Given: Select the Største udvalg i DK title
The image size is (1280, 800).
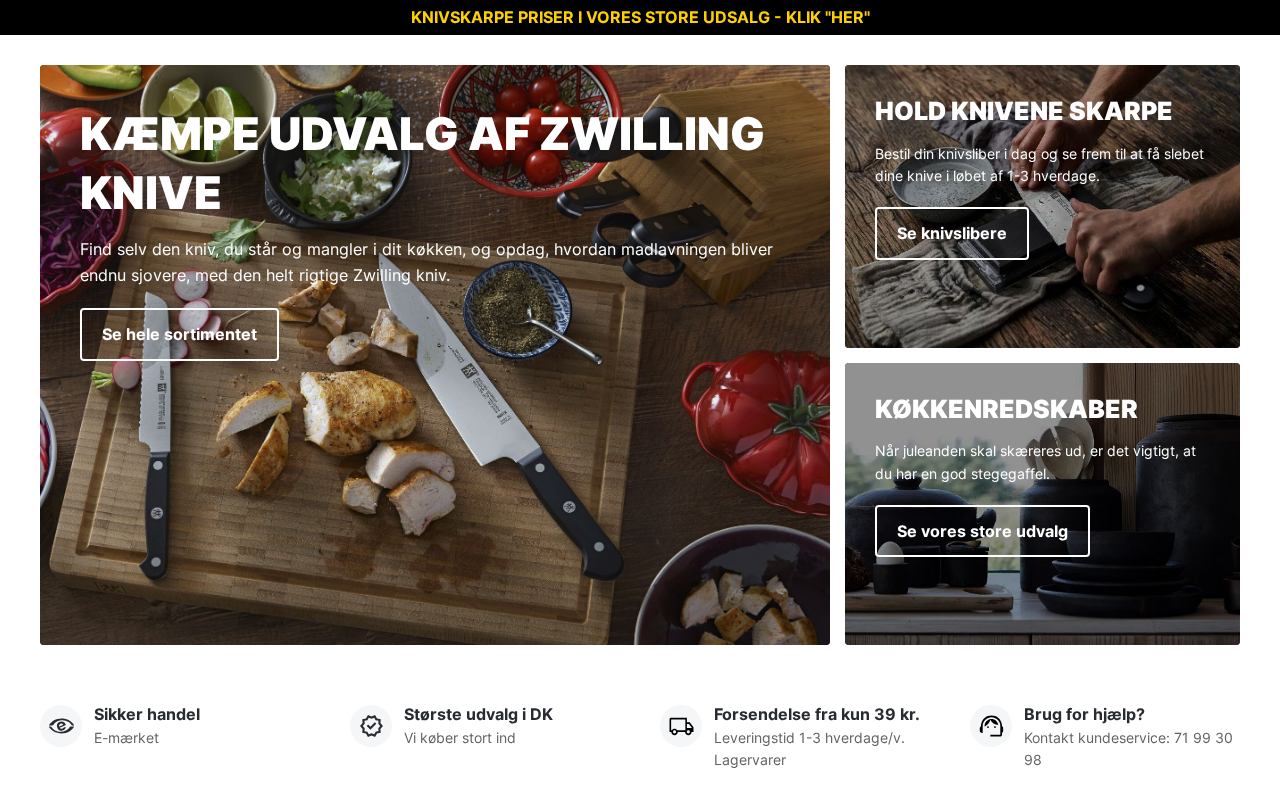Looking at the screenshot, I should 478,714.
